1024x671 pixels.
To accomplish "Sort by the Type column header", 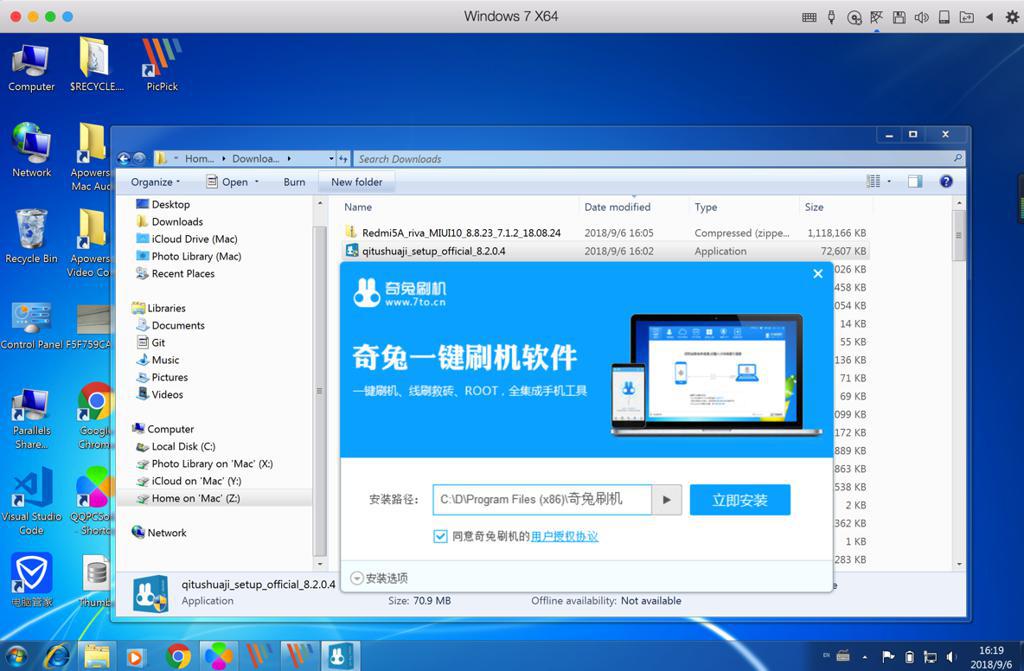I will [705, 207].
